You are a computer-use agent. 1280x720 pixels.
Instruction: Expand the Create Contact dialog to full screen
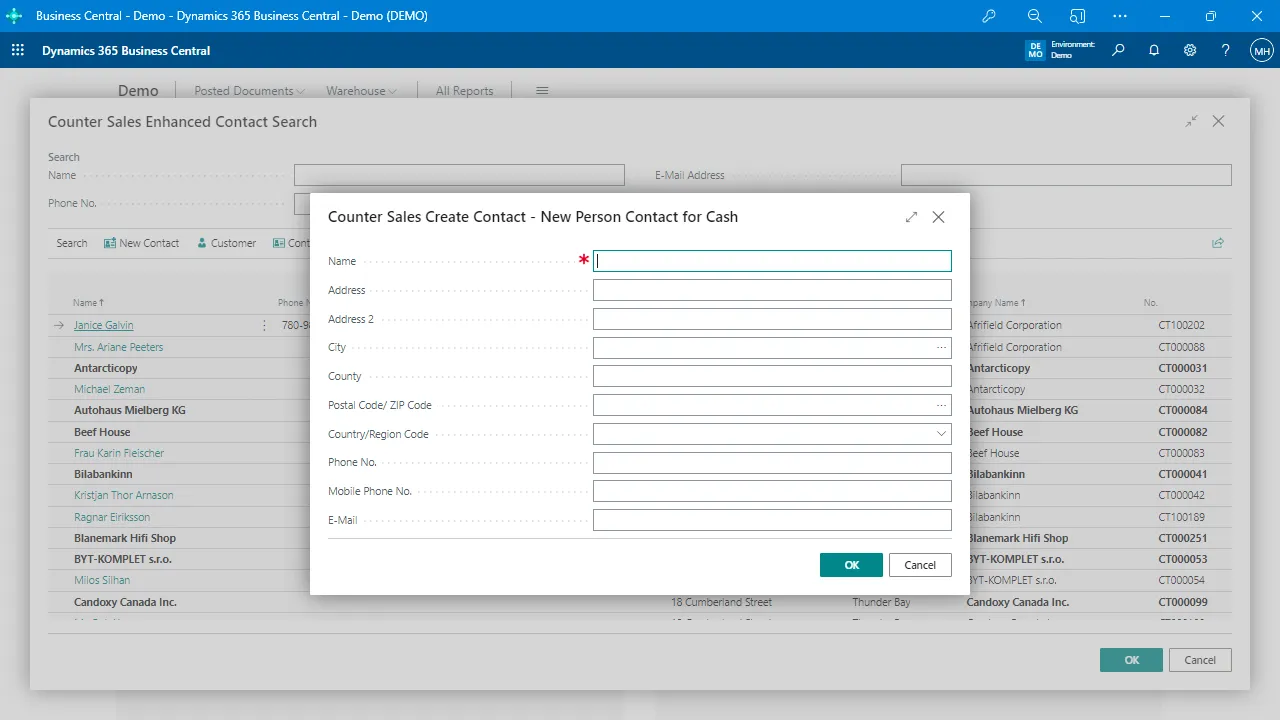[x=911, y=217]
